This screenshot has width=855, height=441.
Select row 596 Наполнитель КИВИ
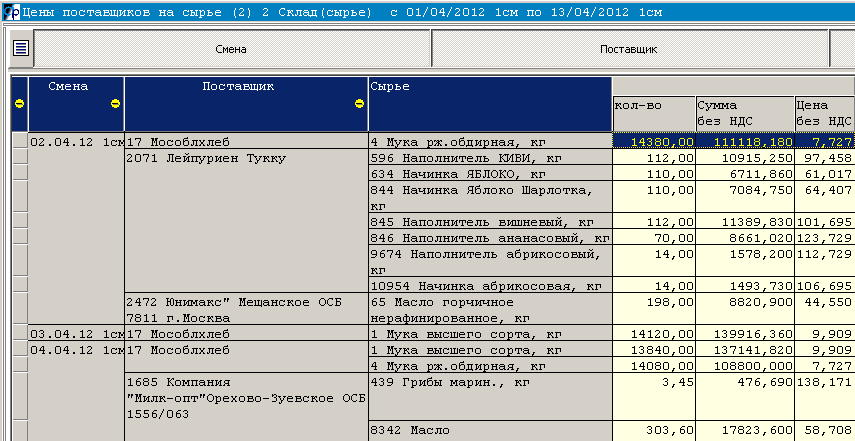click(490, 158)
